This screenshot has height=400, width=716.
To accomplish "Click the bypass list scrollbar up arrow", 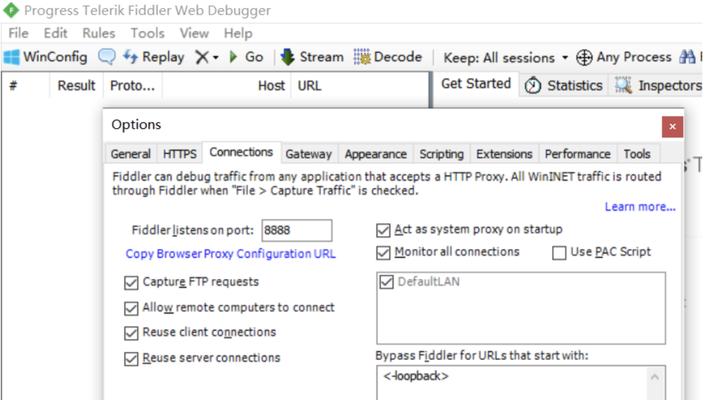I will pyautogui.click(x=655, y=377).
